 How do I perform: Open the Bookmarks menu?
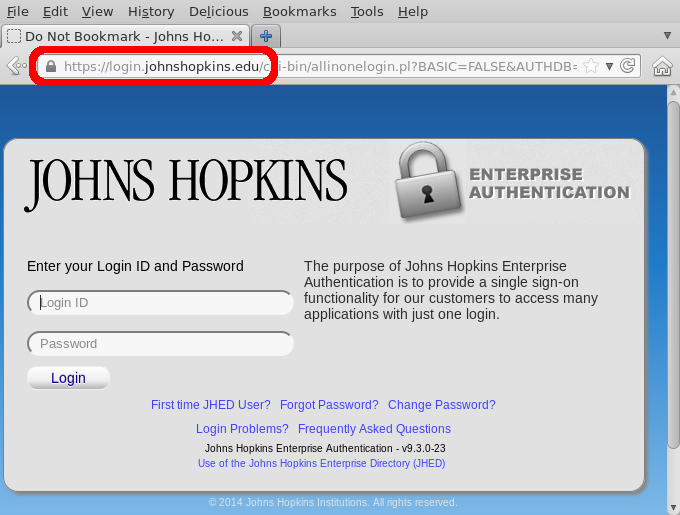point(300,12)
